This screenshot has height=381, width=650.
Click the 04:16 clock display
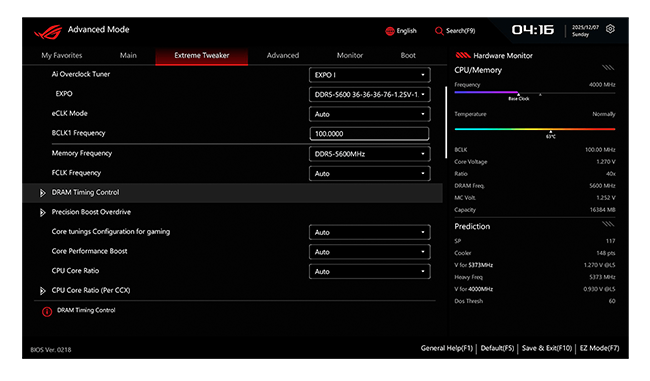pos(533,30)
